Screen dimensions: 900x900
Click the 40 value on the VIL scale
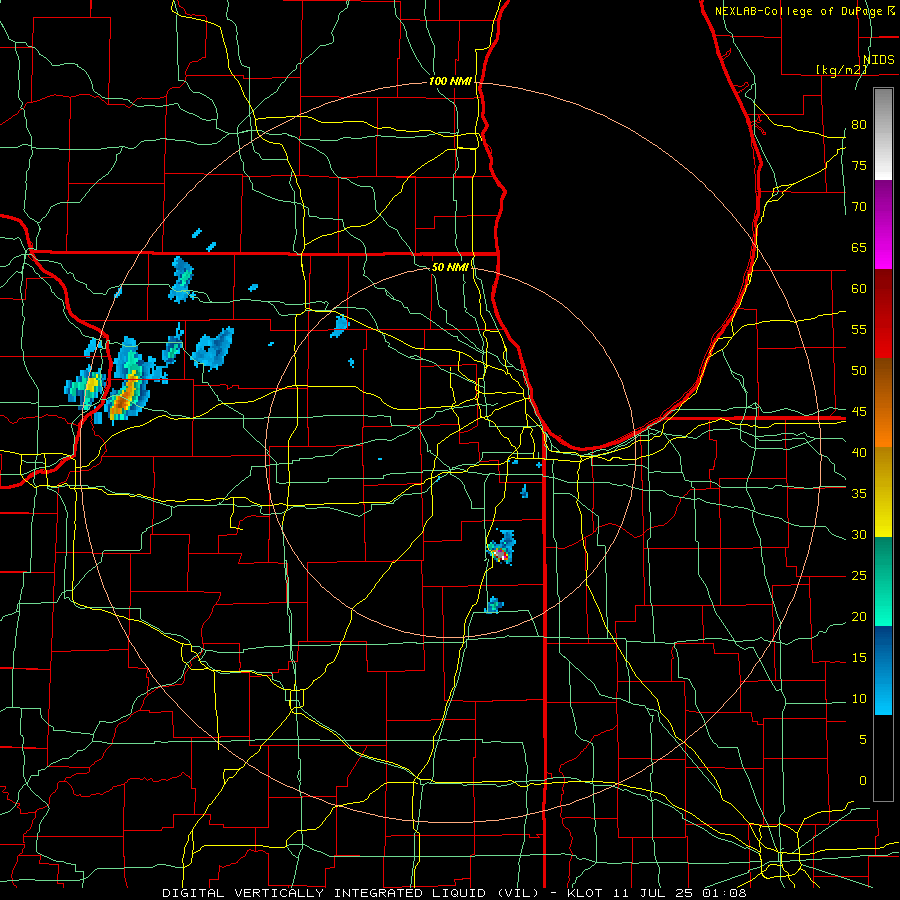(859, 453)
